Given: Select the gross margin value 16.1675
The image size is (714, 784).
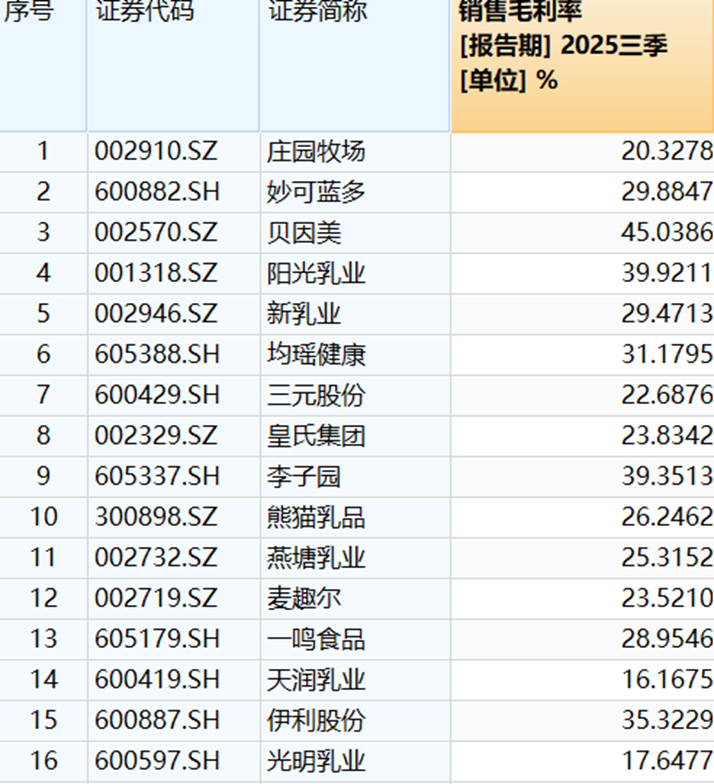Looking at the screenshot, I should pos(668,679).
